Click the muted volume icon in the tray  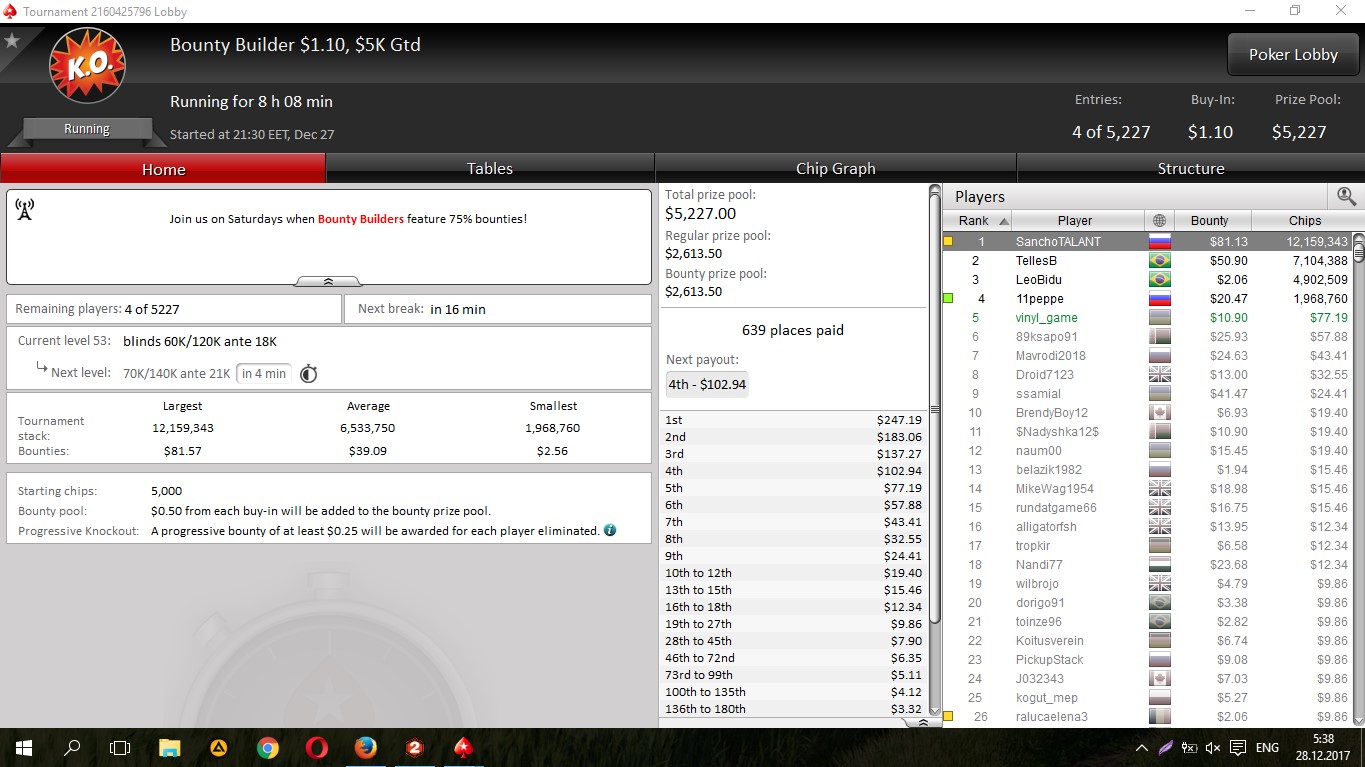pos(1213,748)
